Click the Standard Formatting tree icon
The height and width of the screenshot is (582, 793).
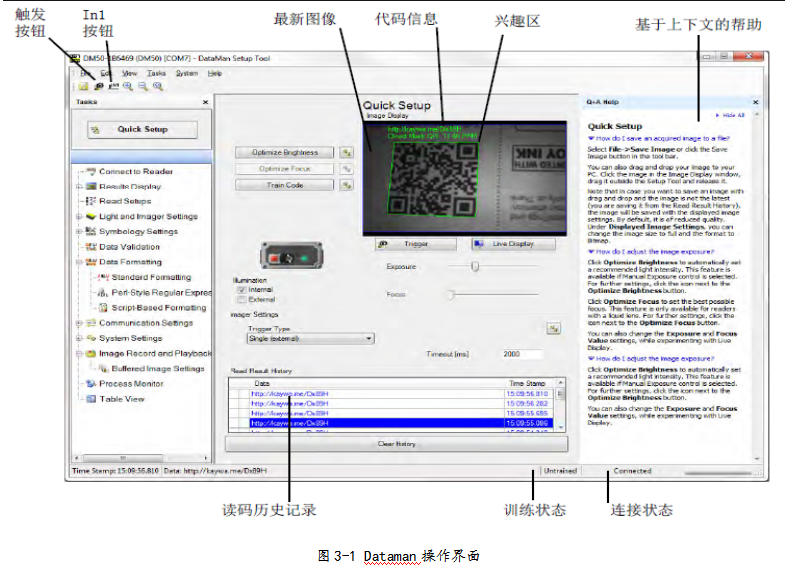tap(104, 277)
